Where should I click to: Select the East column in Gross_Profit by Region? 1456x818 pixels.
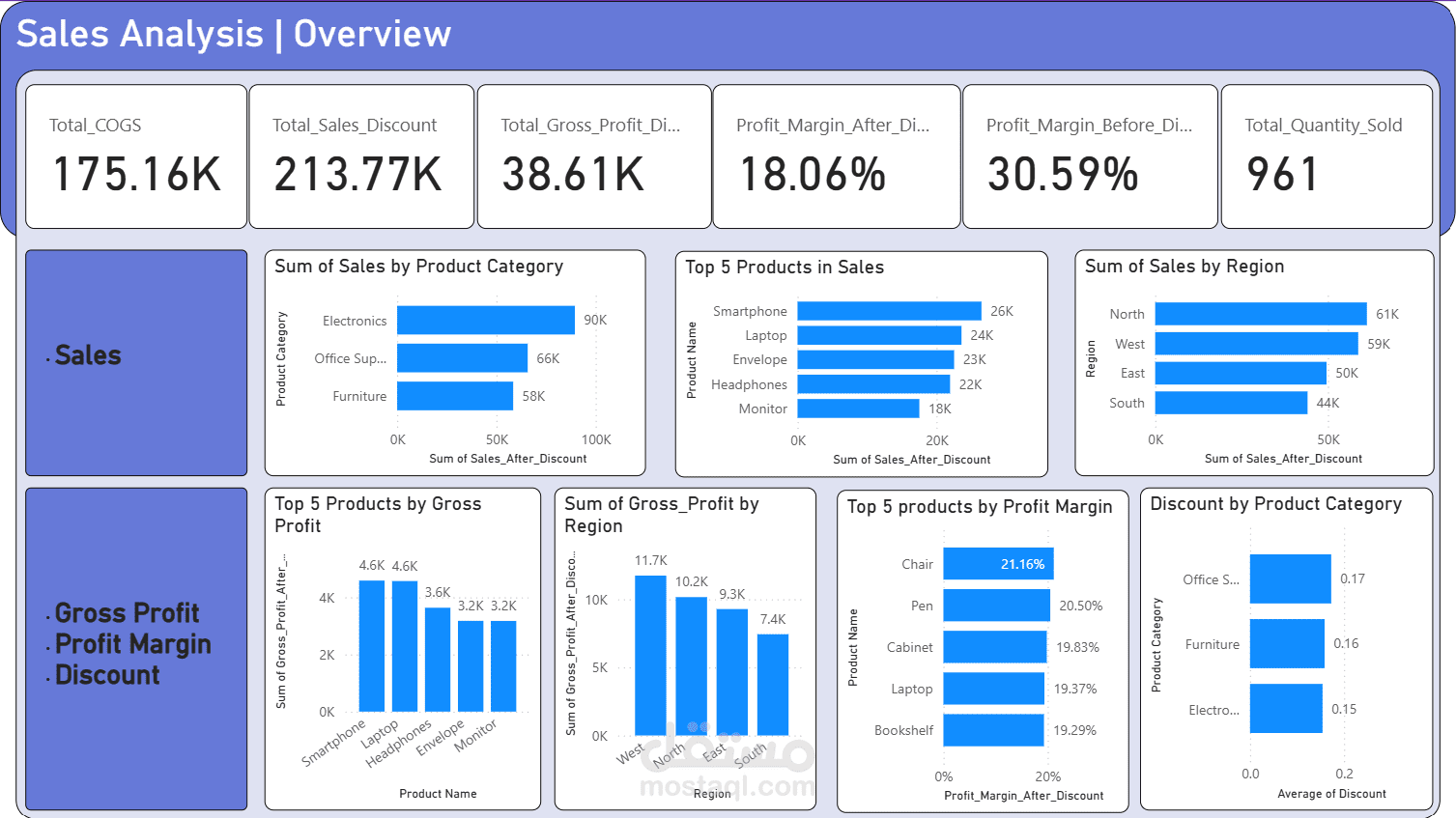pyautogui.click(x=732, y=672)
